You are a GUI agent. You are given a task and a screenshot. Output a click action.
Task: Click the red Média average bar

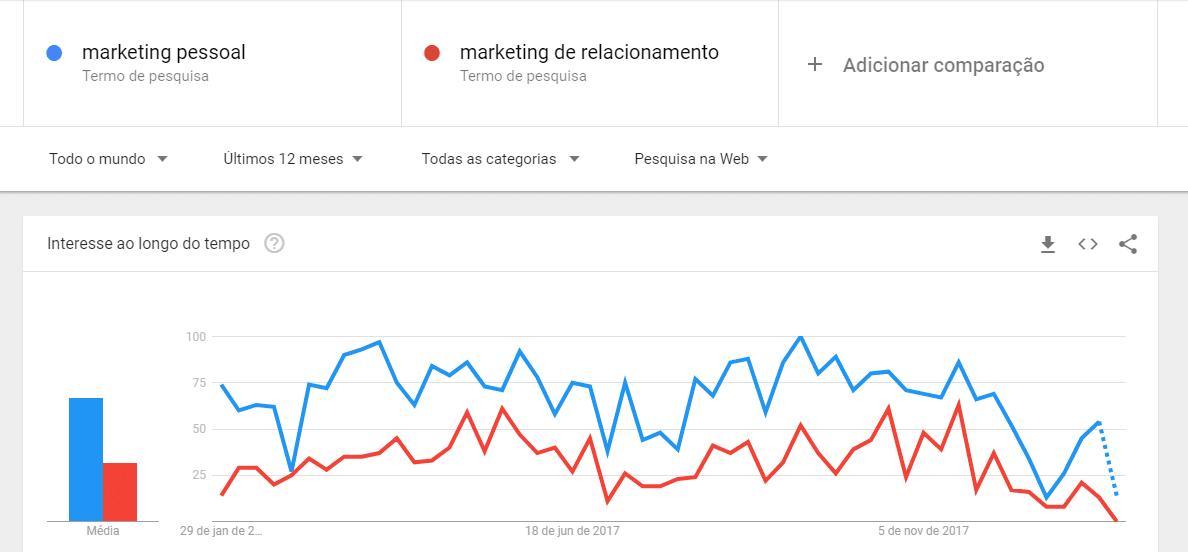(120, 491)
